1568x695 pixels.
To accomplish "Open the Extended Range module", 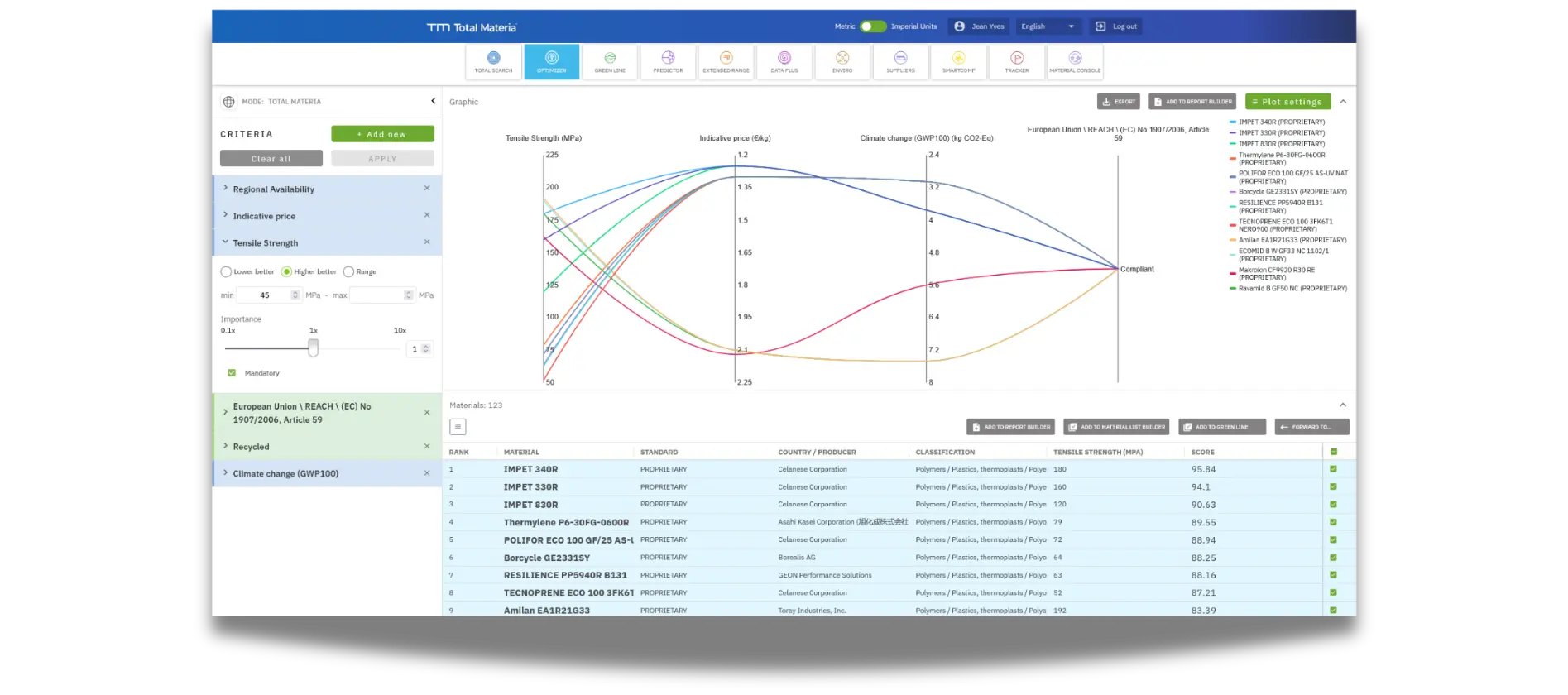I will (x=726, y=62).
